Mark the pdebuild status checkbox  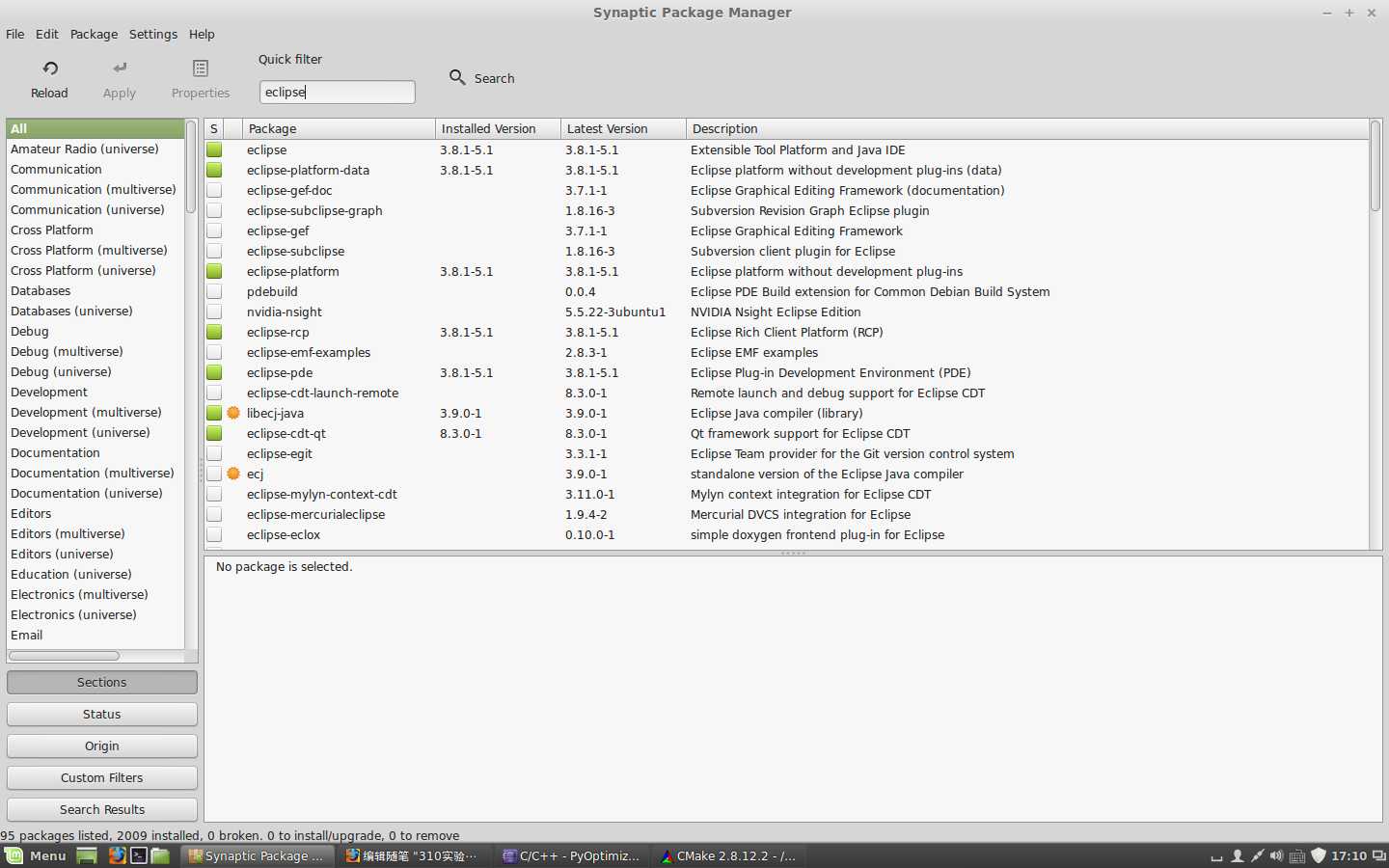coord(214,291)
